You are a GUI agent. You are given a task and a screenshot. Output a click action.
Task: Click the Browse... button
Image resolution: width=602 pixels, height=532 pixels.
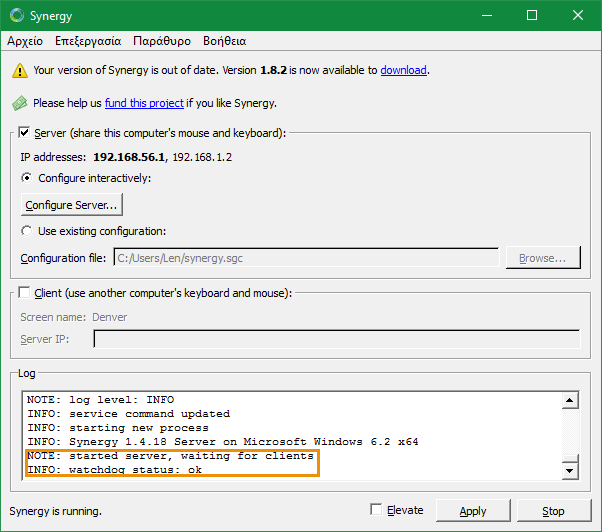(x=543, y=258)
